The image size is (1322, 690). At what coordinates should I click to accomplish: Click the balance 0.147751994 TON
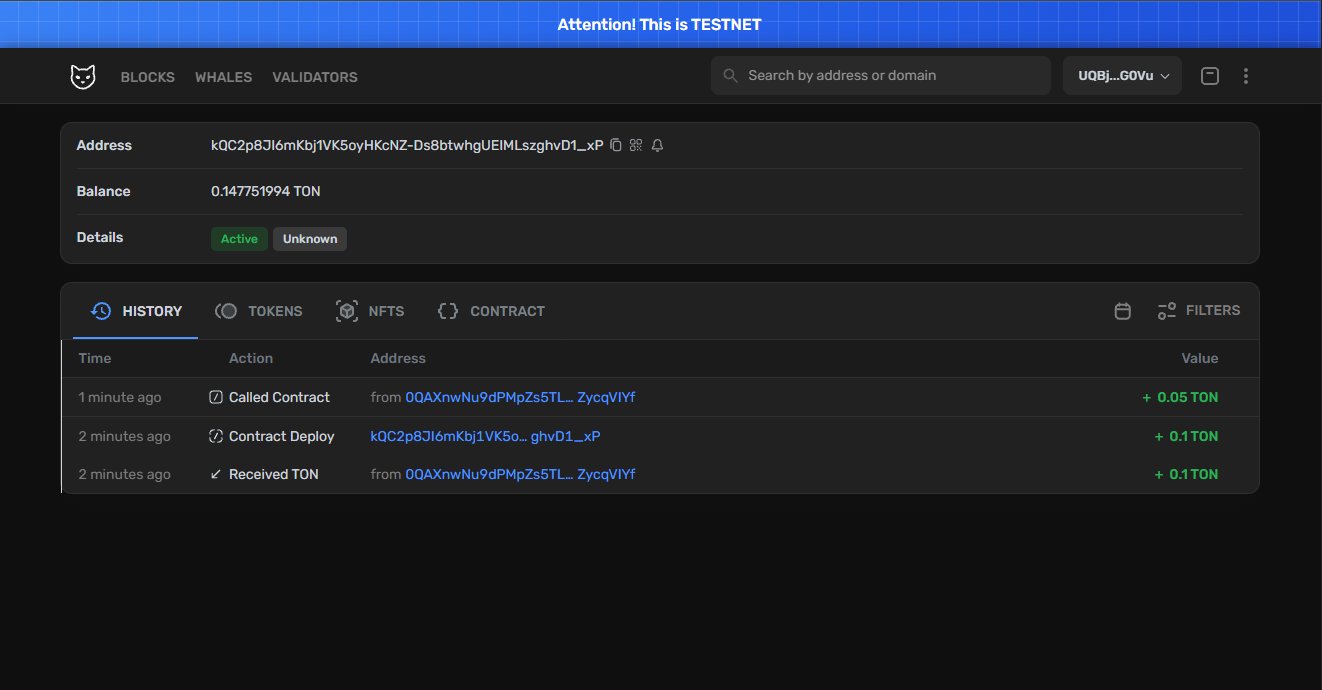(x=266, y=191)
